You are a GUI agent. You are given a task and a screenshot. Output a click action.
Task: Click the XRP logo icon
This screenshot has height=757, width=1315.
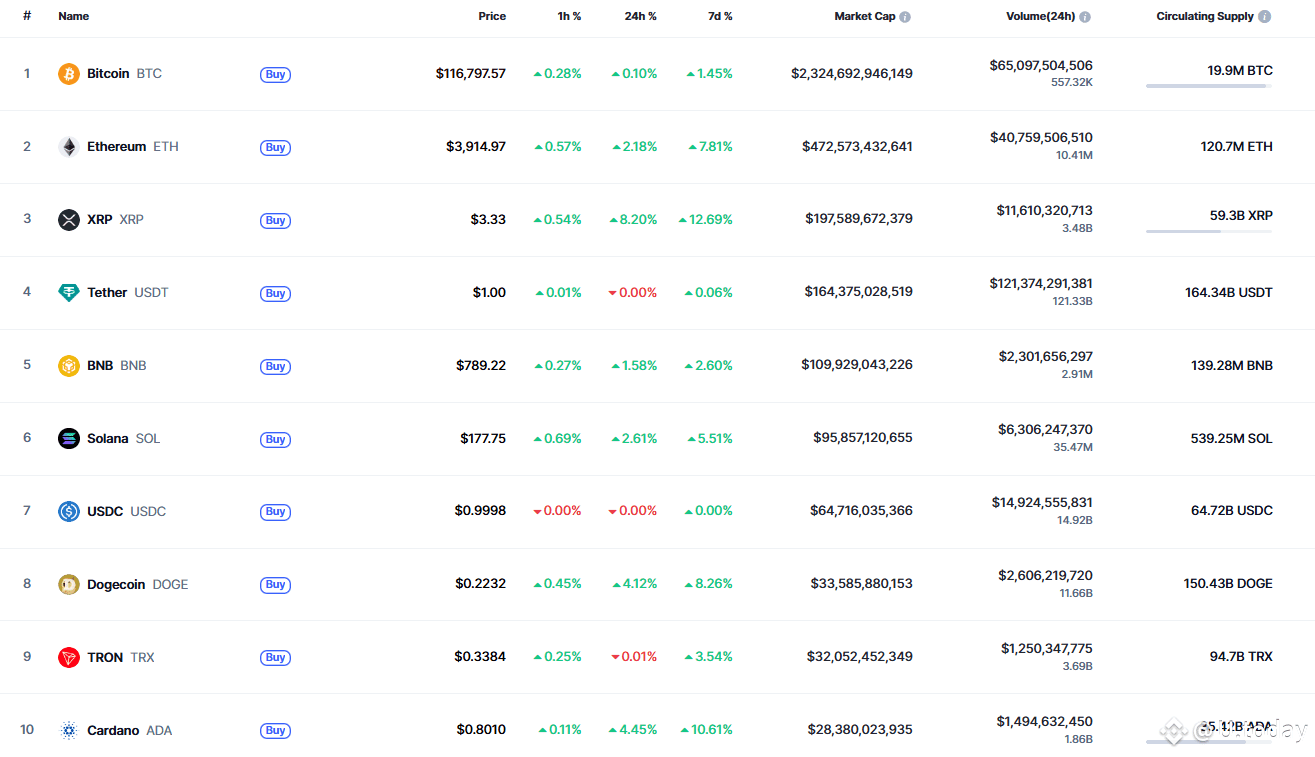[x=69, y=220]
